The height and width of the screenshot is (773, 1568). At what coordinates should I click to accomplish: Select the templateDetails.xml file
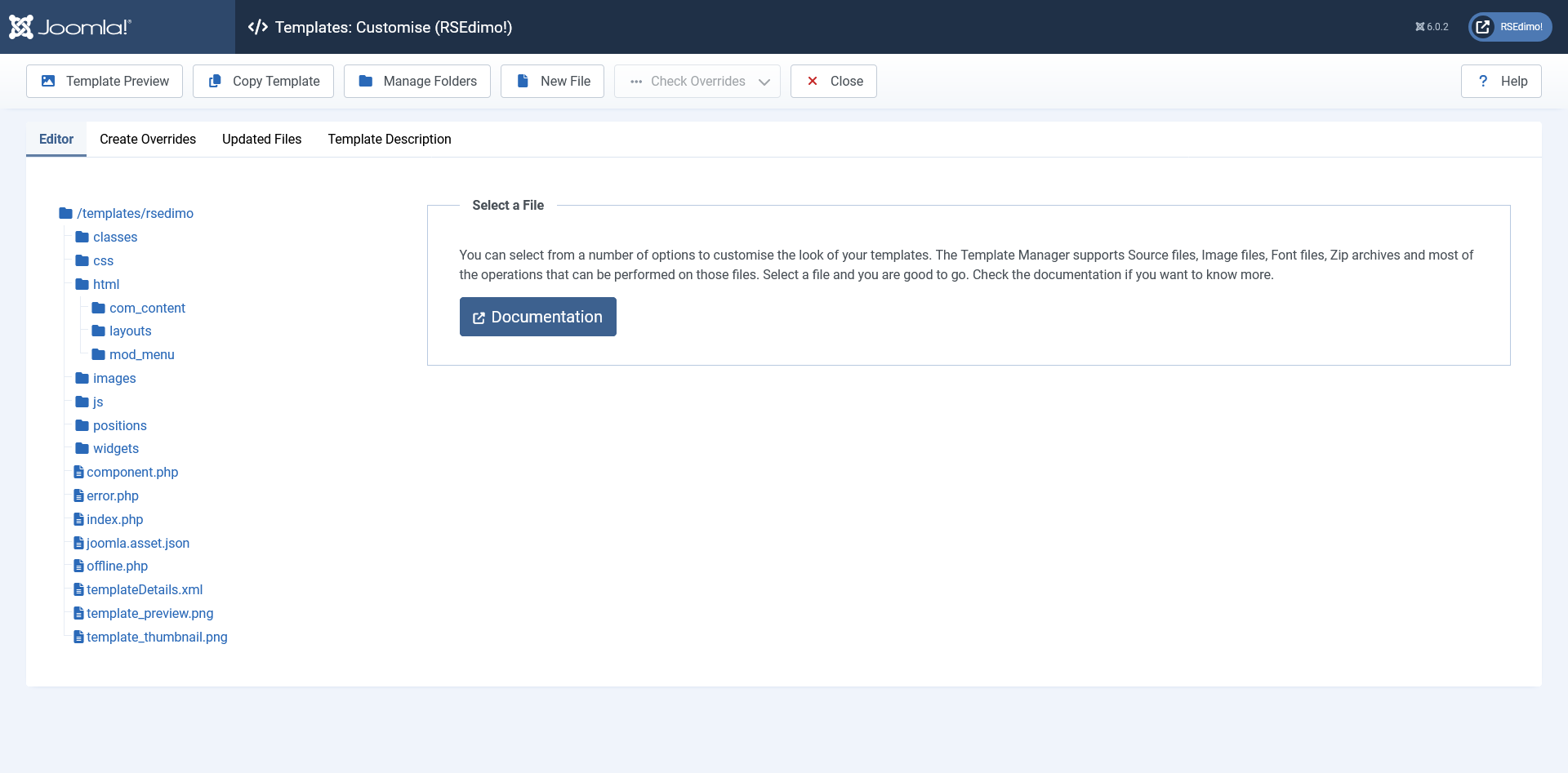click(x=145, y=589)
